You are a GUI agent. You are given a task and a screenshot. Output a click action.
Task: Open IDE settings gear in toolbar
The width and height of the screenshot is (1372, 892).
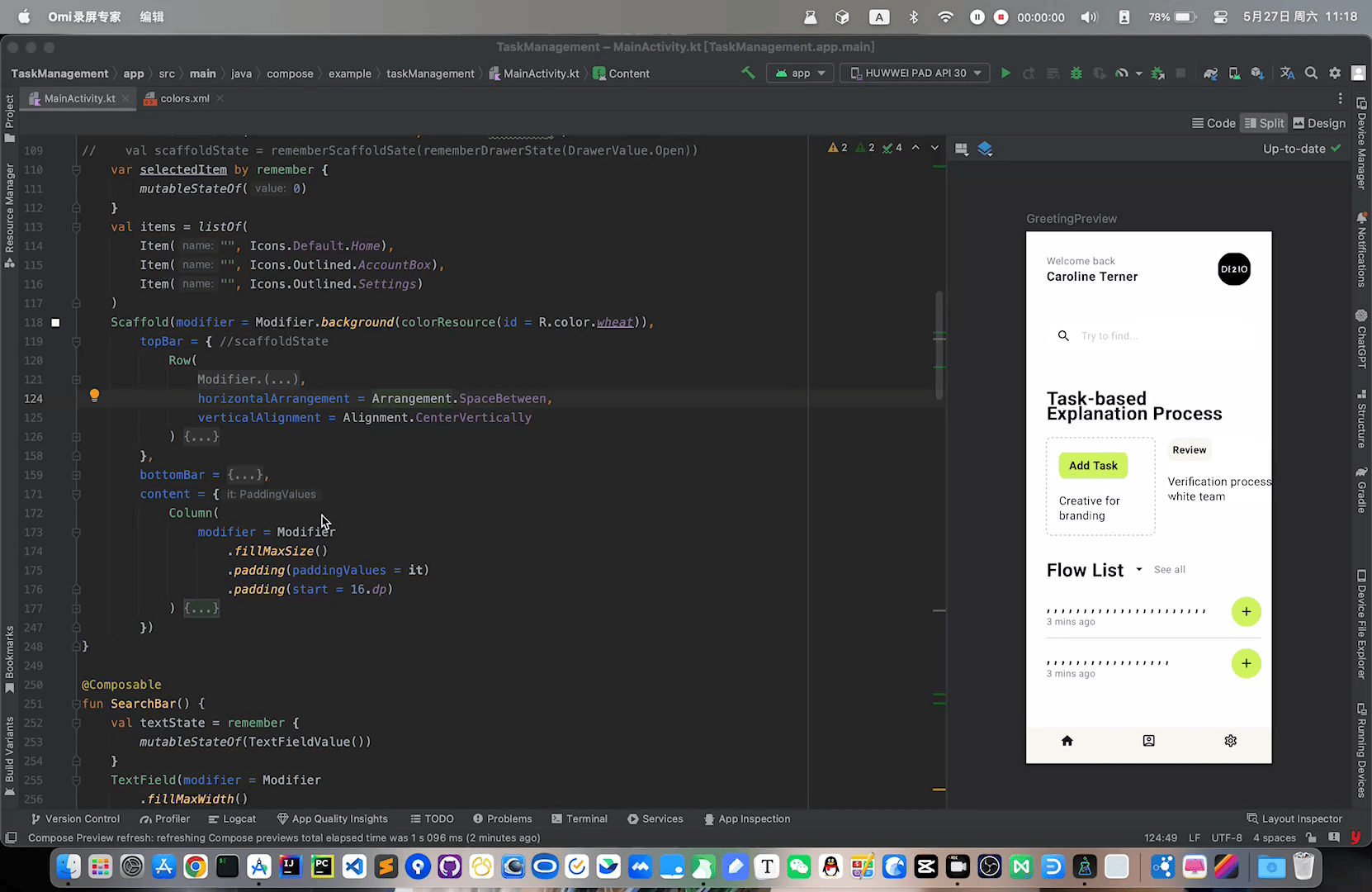coord(1335,74)
